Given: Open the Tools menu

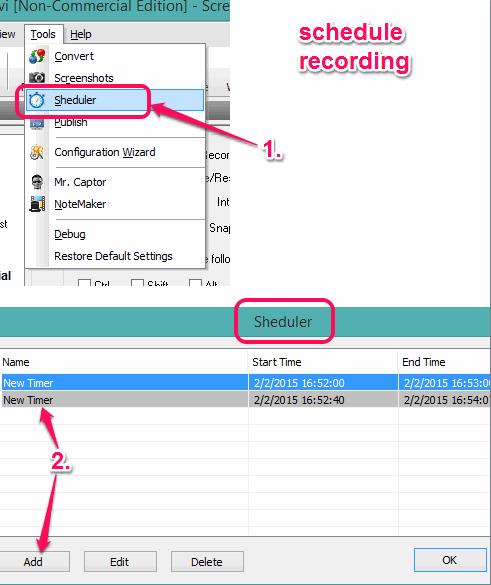Looking at the screenshot, I should (x=43, y=34).
